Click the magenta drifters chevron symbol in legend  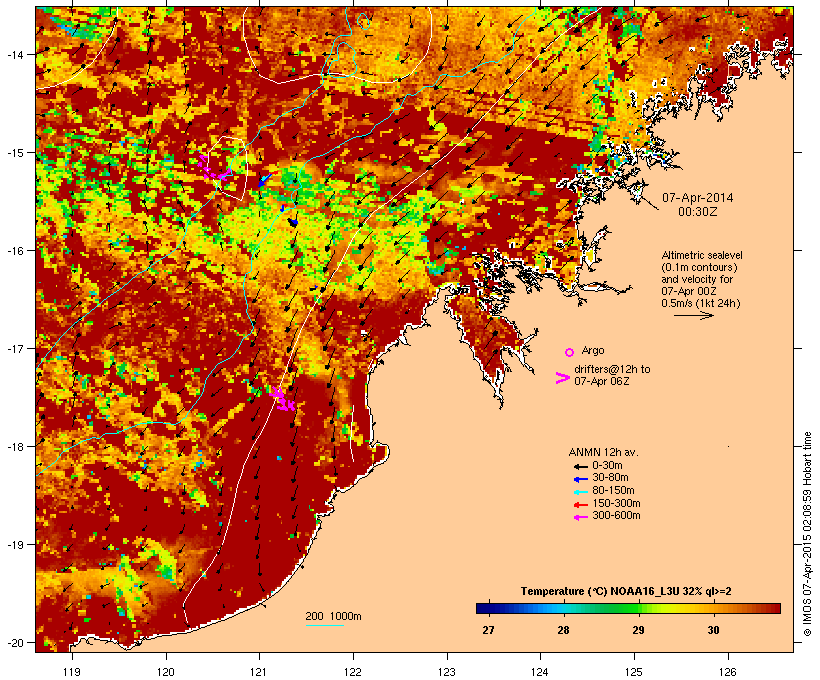coord(562,378)
